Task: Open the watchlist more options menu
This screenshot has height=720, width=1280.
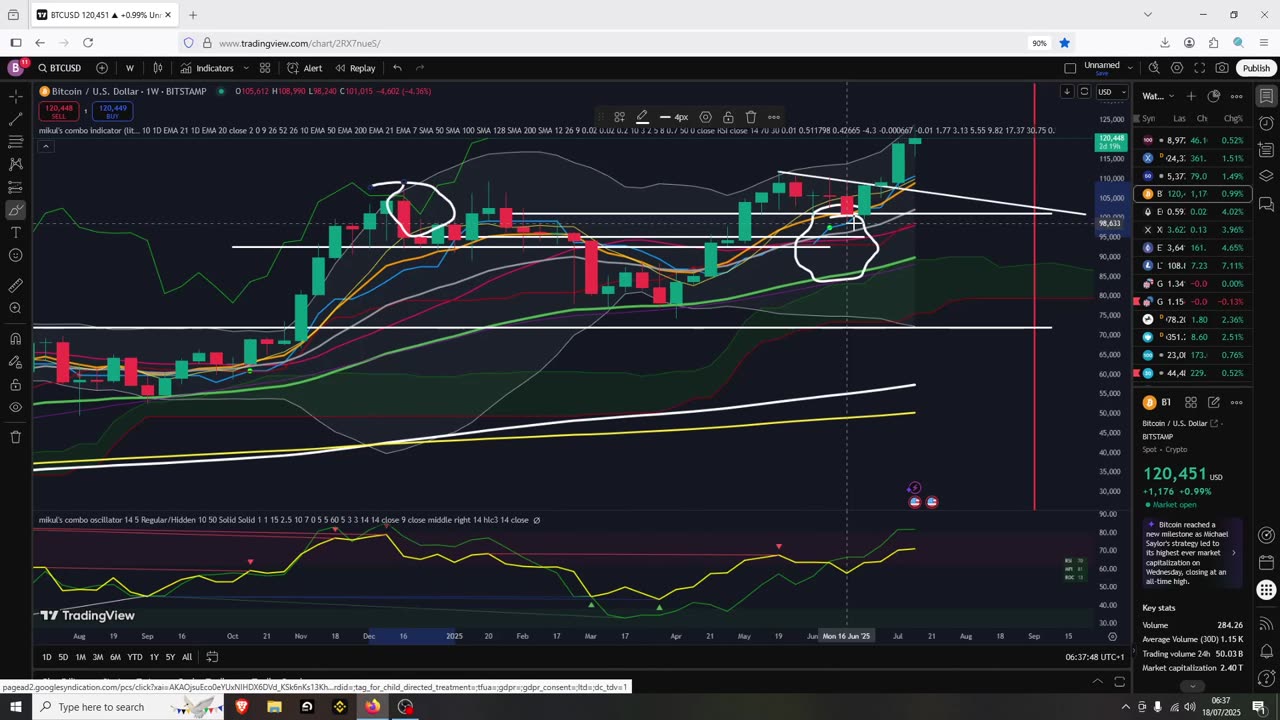Action: tap(1237, 96)
